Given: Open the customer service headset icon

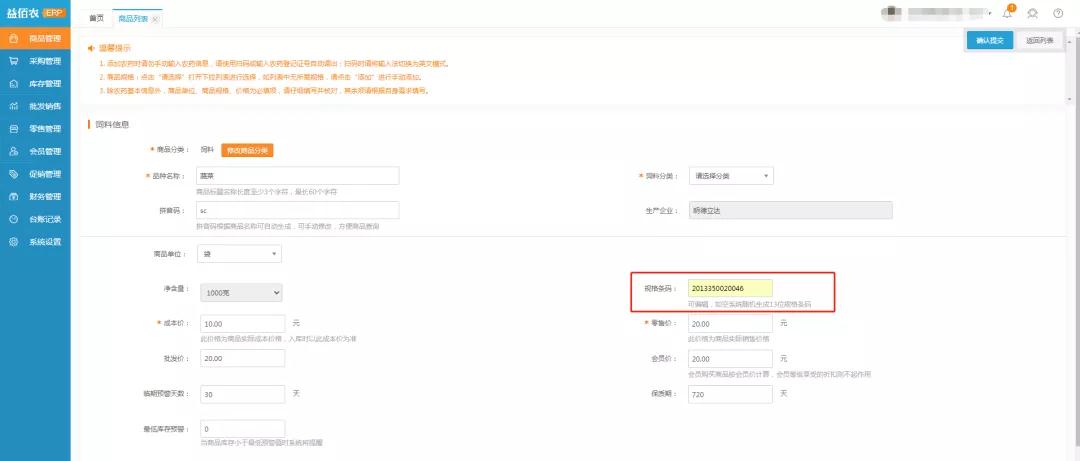Looking at the screenshot, I should (x=1033, y=13).
